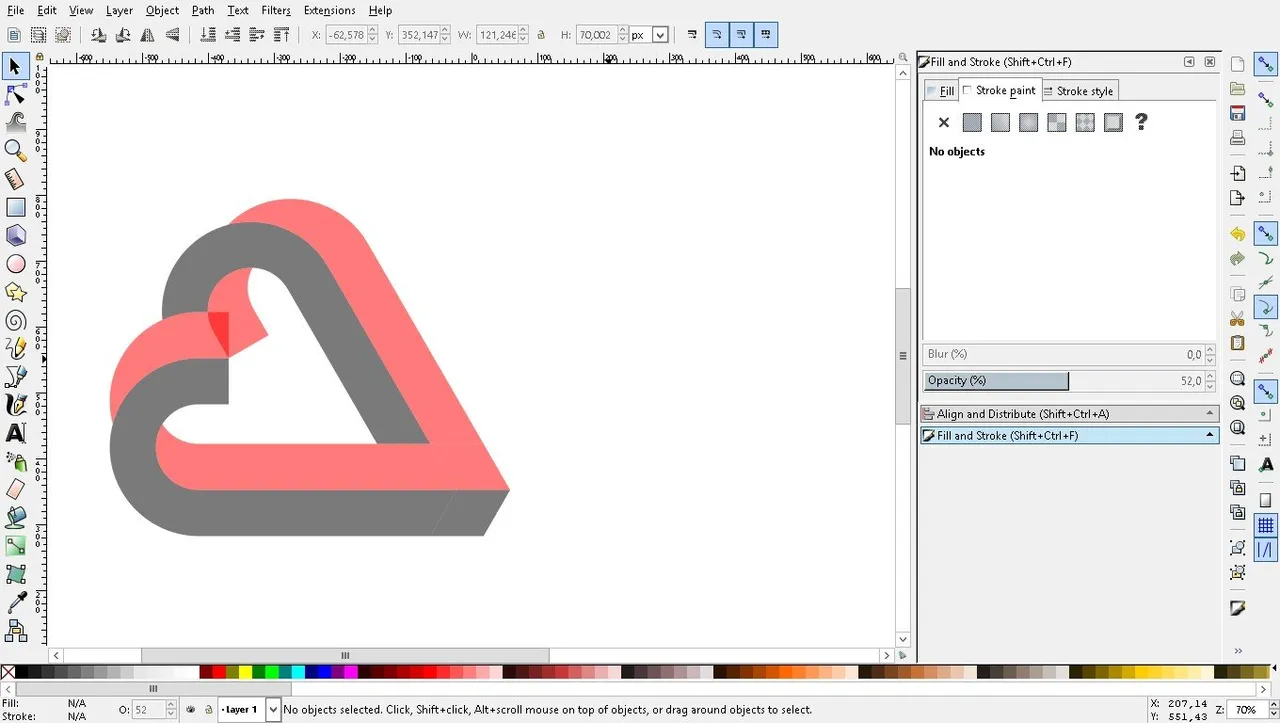Screen dimensions: 1280x723
Task: Select the Spray objects tool
Action: [x=15, y=461]
